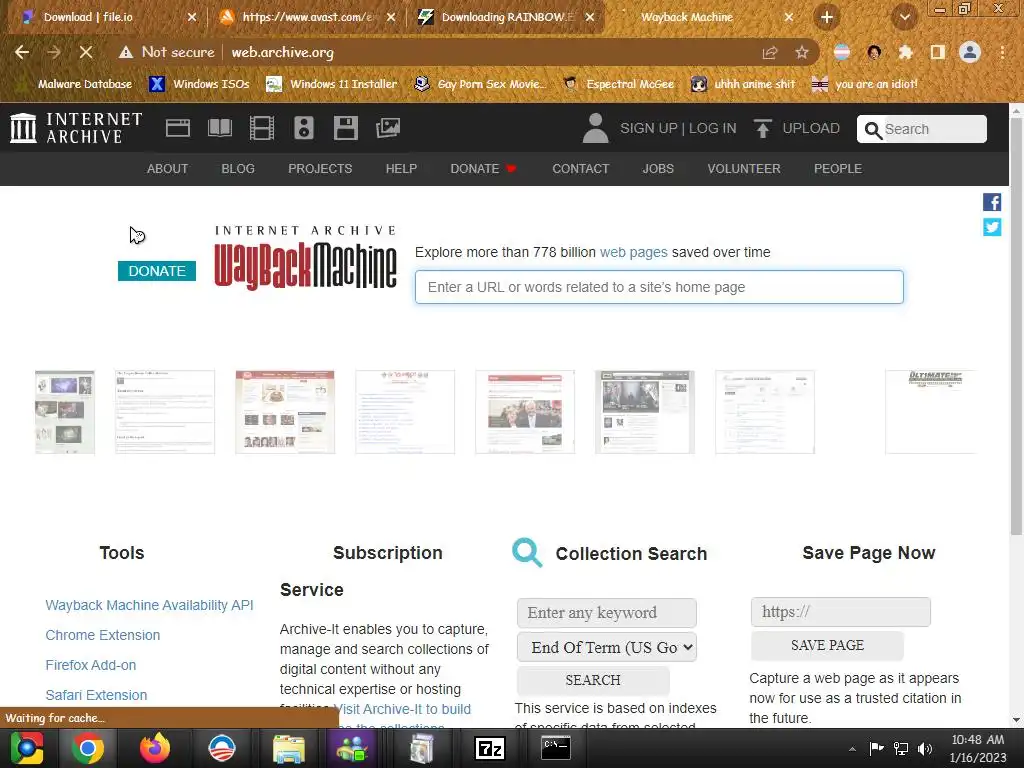
Task: Switch to Downloading RAINBOW tab
Action: pyautogui.click(x=502, y=17)
